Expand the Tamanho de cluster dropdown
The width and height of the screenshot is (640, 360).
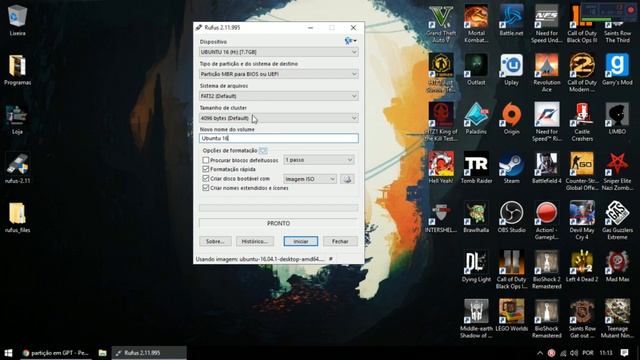coord(279,118)
